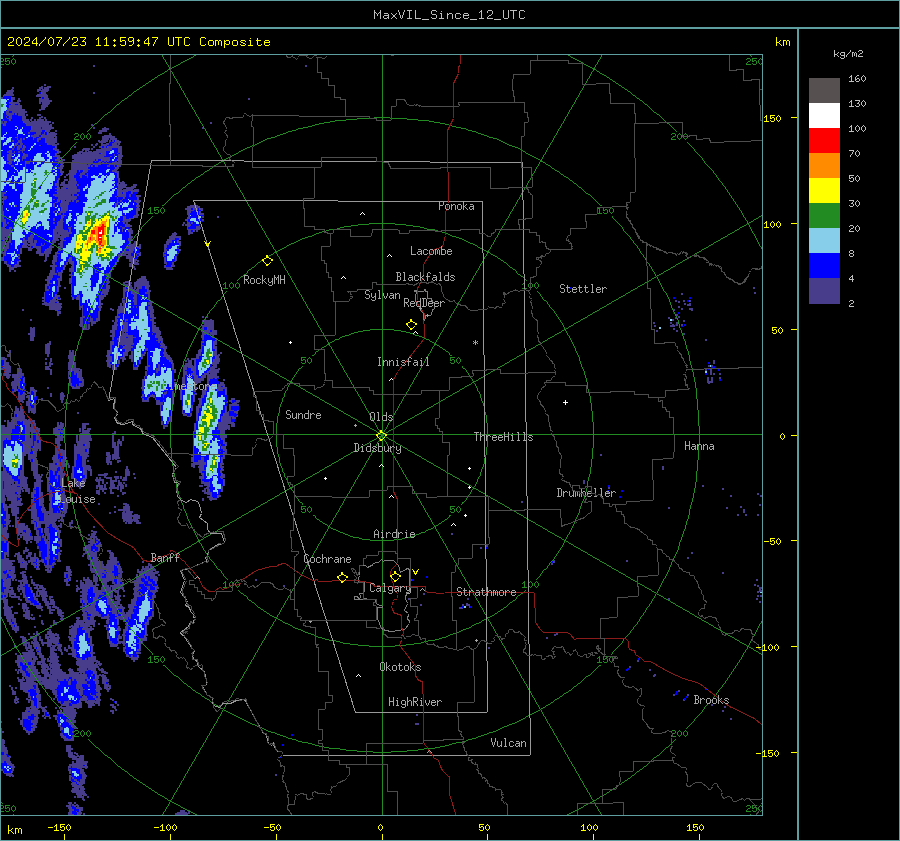
Task: Select the white 100-130 legend color
Action: coord(824,115)
